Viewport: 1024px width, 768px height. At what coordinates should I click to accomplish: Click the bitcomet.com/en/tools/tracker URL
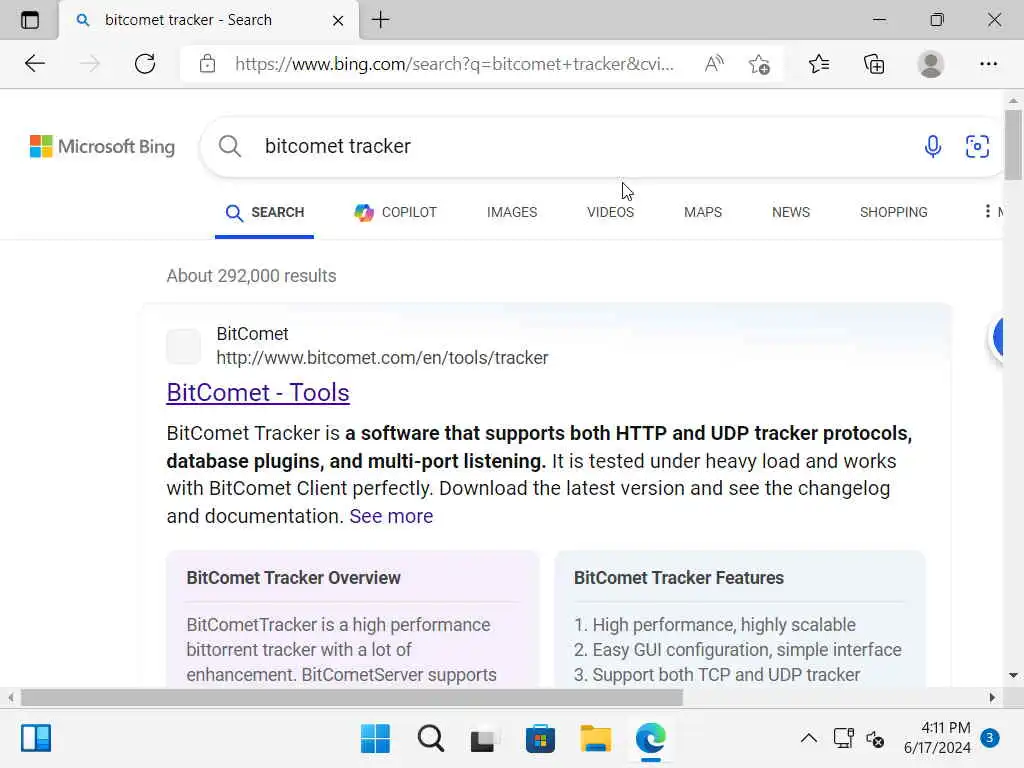click(x=382, y=358)
